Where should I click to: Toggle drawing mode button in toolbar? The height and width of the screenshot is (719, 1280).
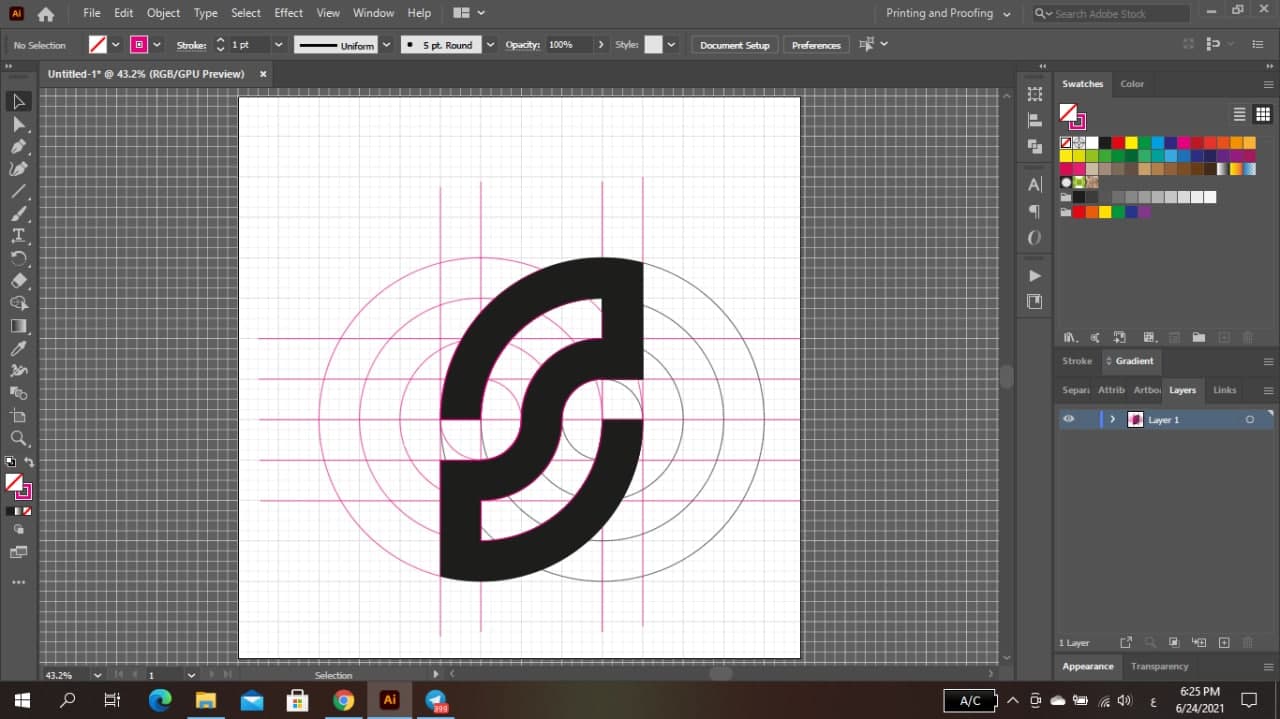(18, 530)
